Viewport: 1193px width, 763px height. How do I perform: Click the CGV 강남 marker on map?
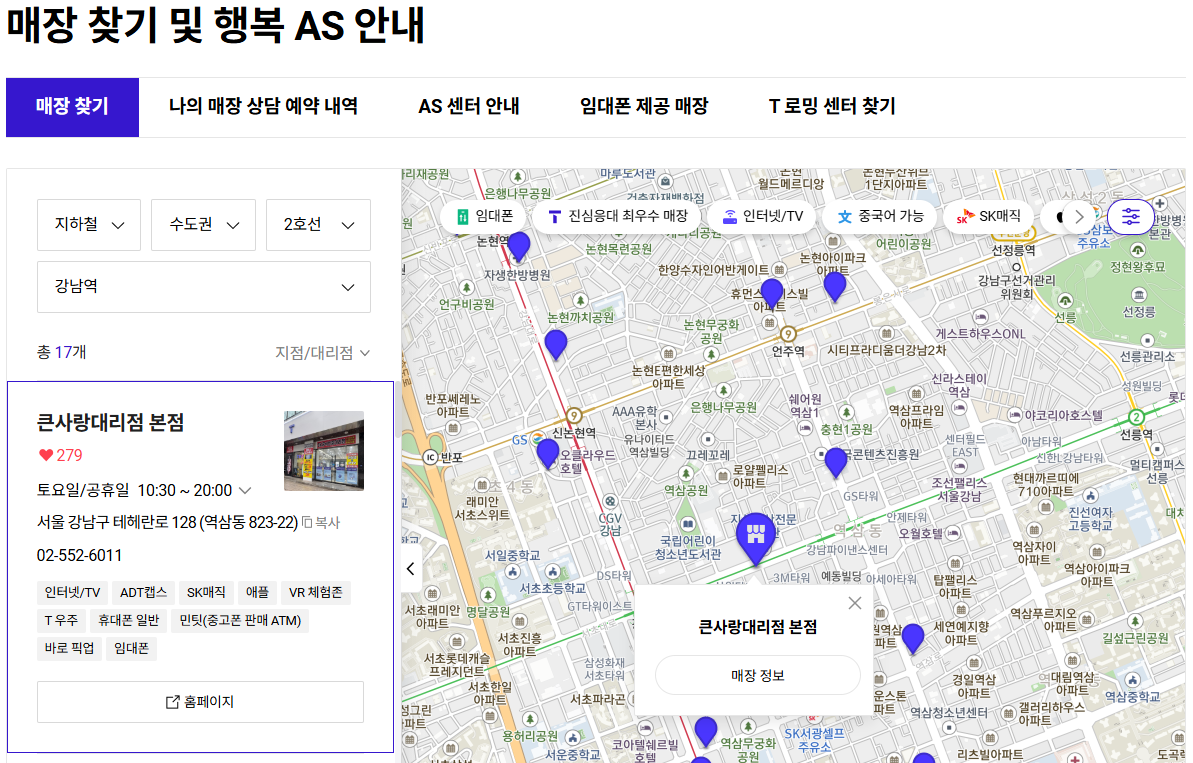pyautogui.click(x=610, y=501)
